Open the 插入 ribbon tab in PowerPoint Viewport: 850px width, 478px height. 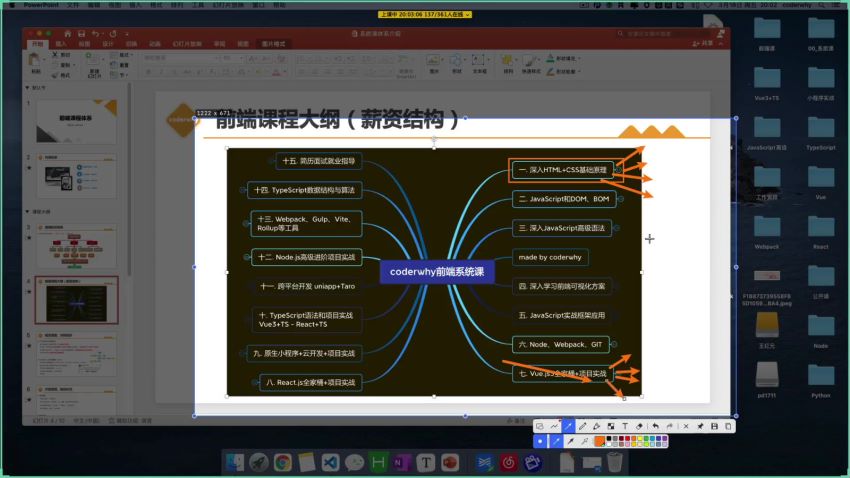pyautogui.click(x=62, y=44)
